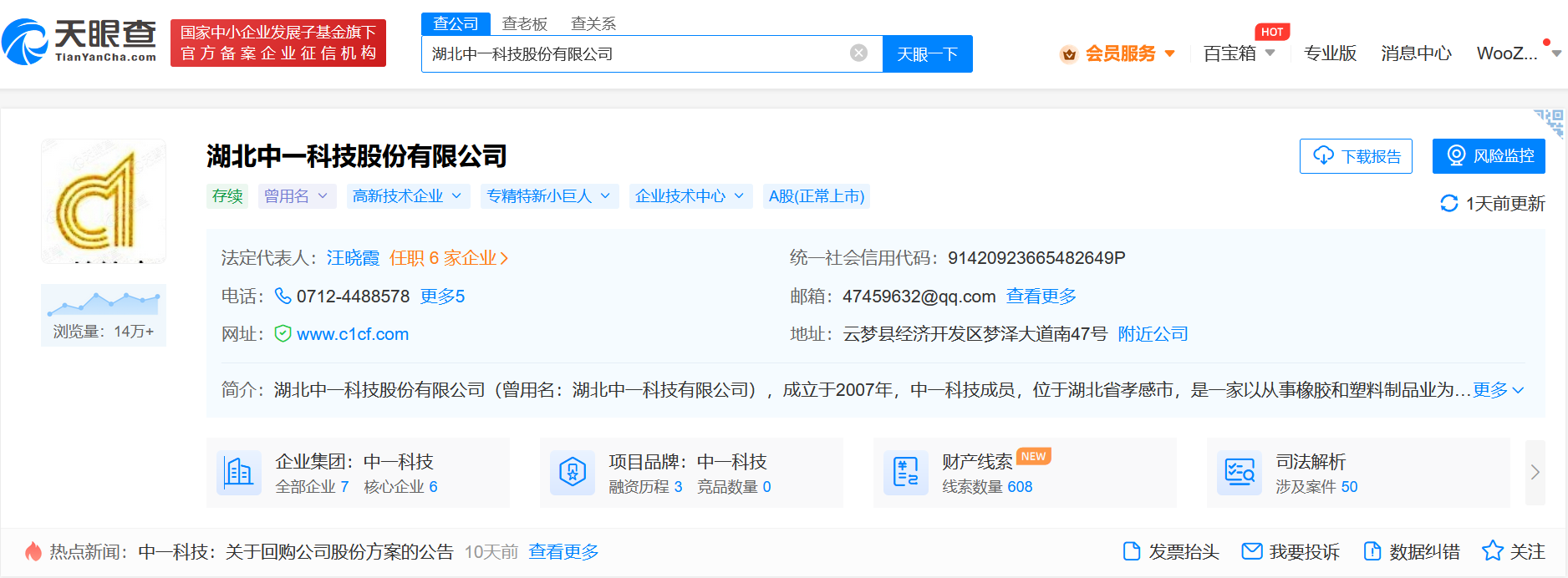Click 查看更多 next to hot news
1568x578 pixels.
click(x=563, y=552)
